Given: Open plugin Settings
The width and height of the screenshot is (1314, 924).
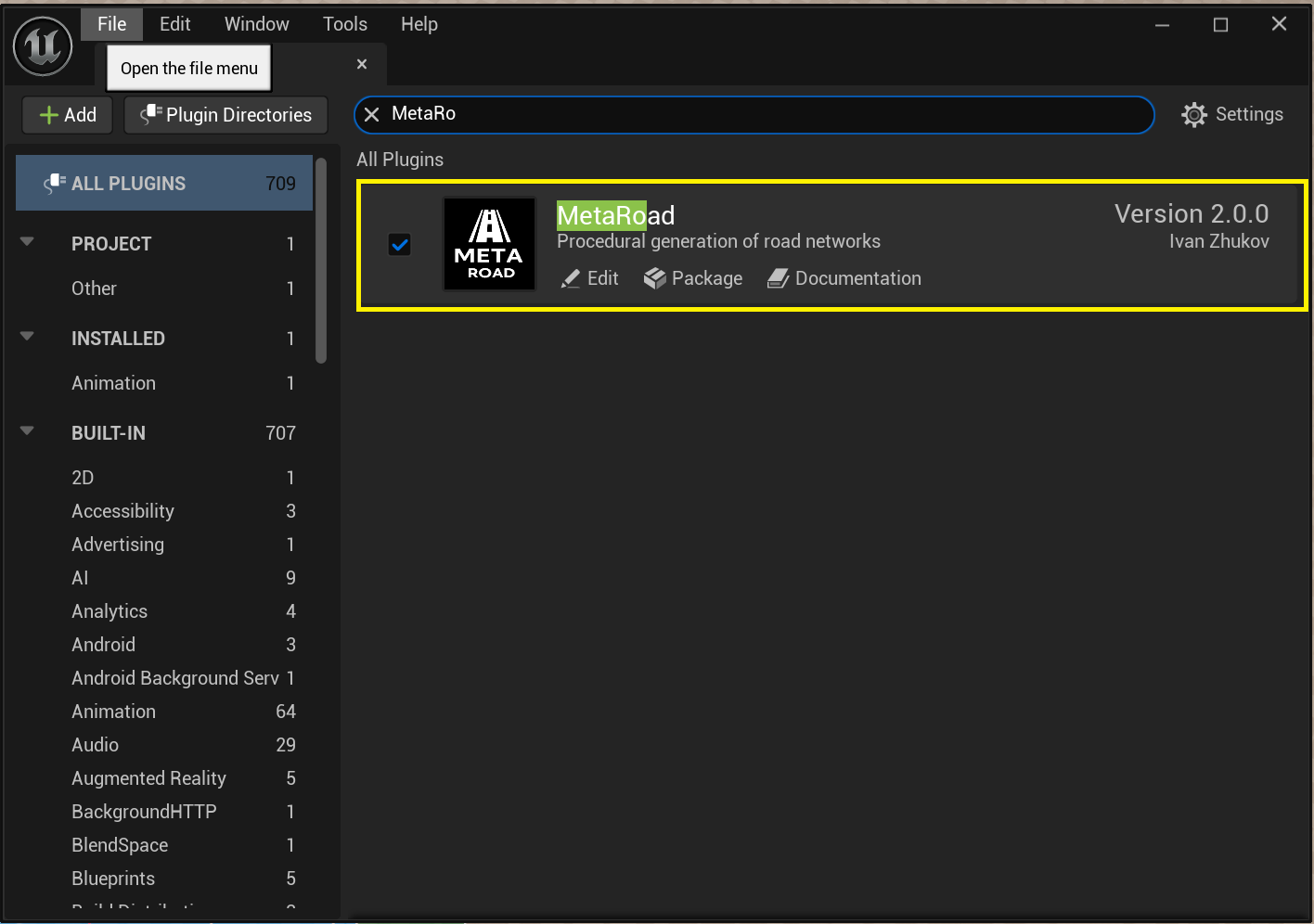Looking at the screenshot, I should coord(1232,115).
